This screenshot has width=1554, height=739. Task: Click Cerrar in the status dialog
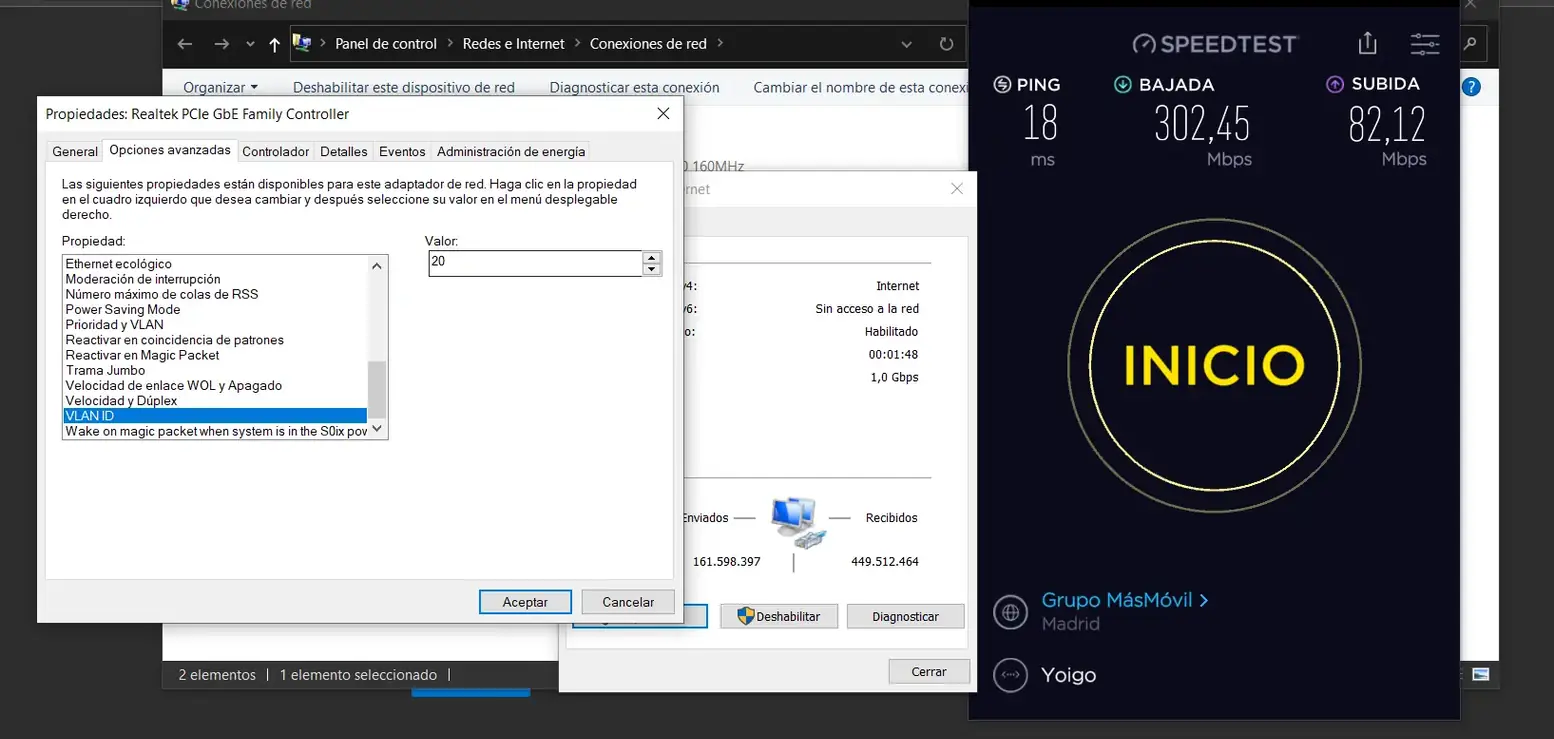click(929, 671)
